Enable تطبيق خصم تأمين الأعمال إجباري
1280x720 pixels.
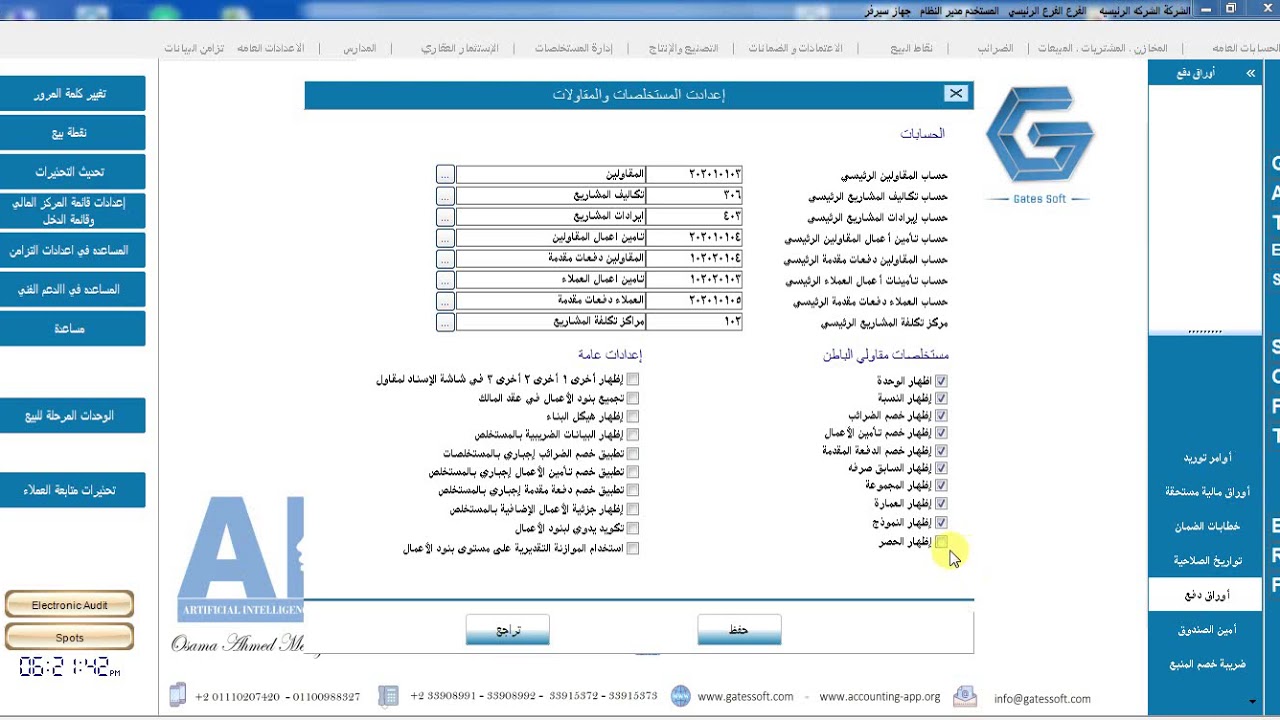click(633, 472)
